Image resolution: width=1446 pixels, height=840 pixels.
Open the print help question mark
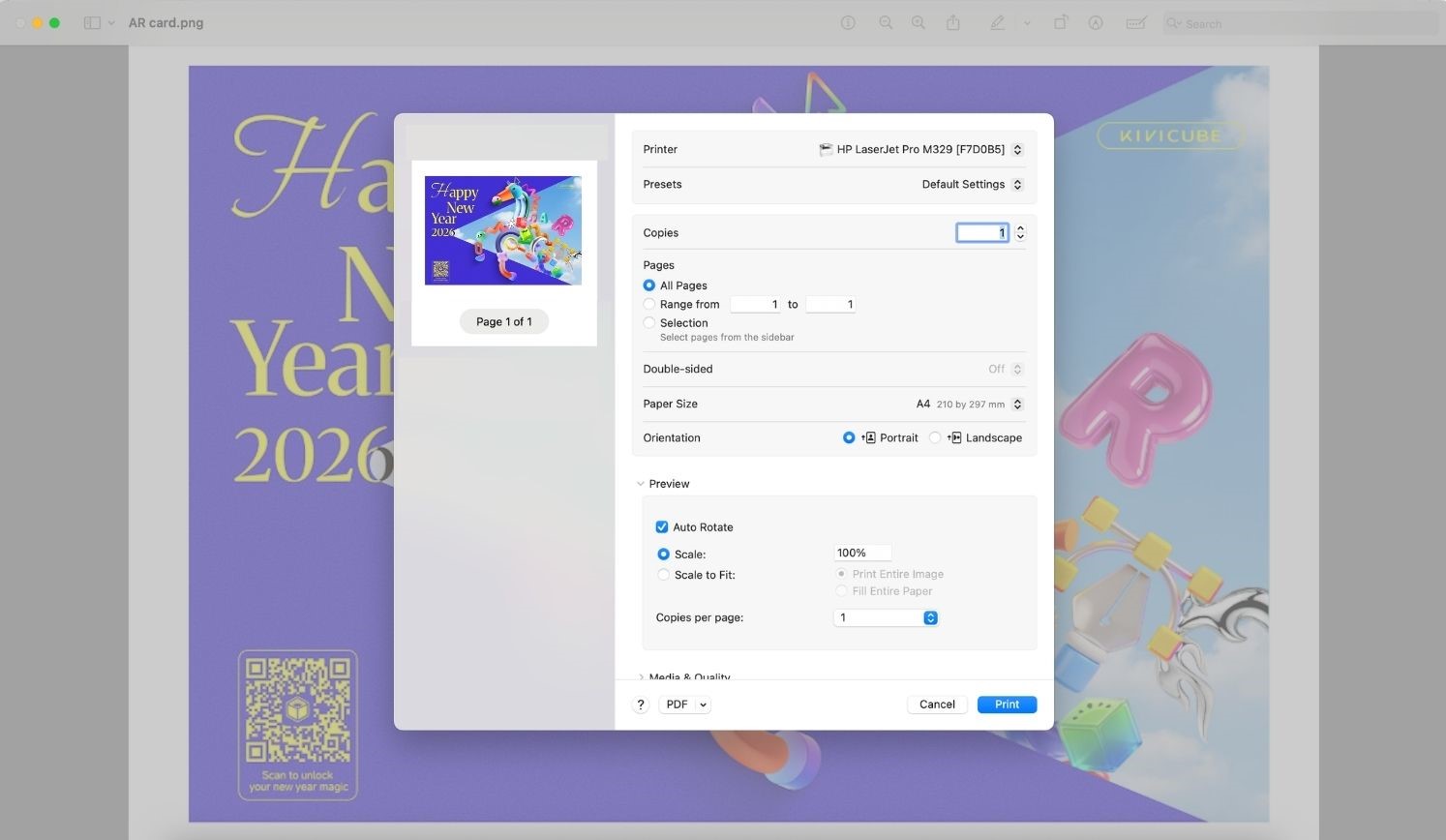pos(640,705)
